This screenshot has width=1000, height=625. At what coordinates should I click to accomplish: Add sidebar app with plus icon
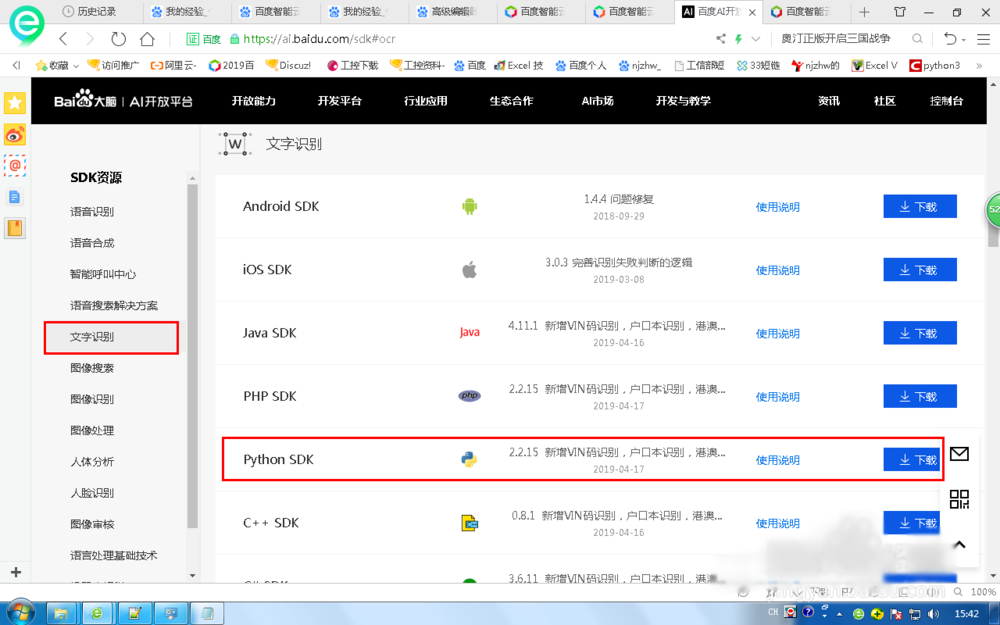[16, 572]
